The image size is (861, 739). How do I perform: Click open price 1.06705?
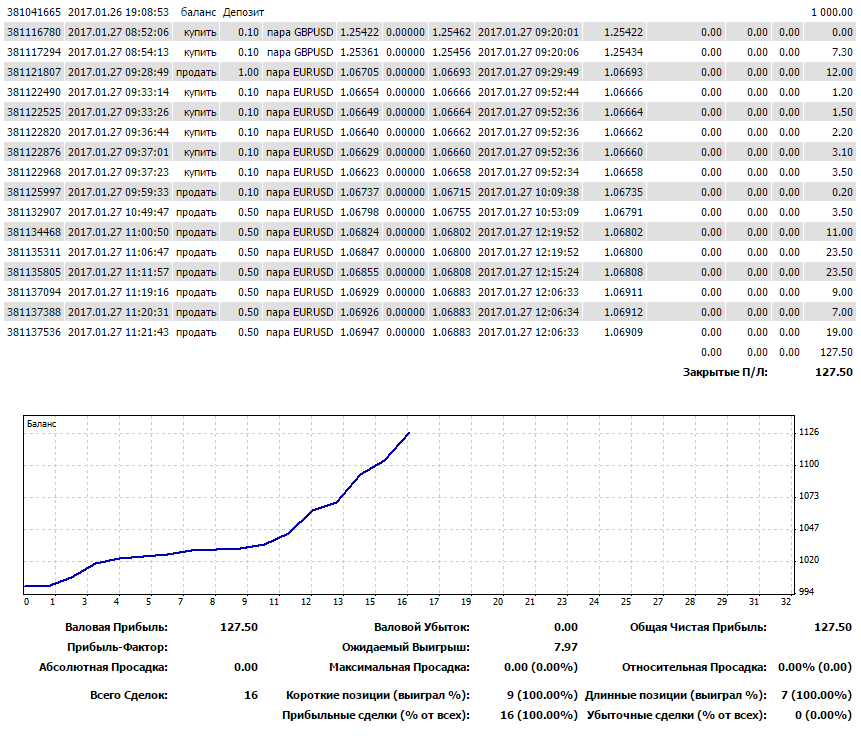coord(359,72)
